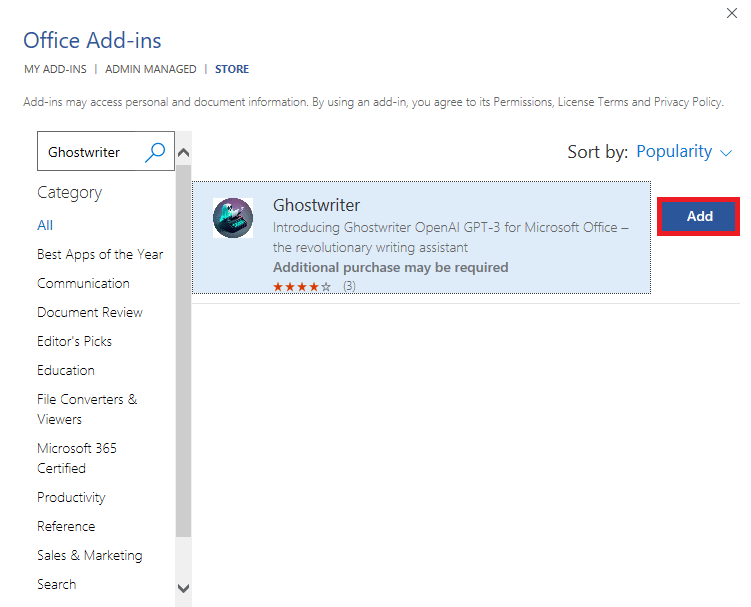Select File Converters & Viewers category
Viewport: 751px width, 607px height.
coord(87,409)
